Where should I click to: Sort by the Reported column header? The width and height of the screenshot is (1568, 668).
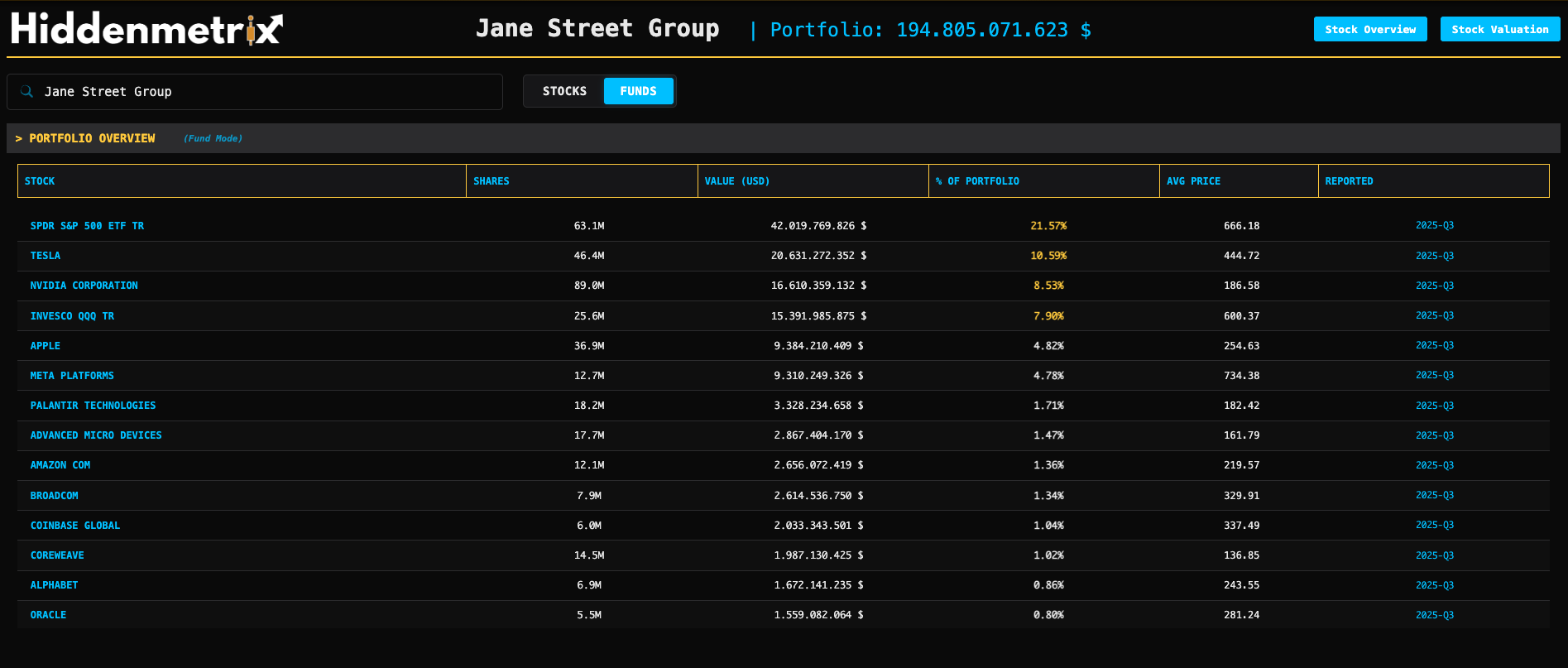click(1349, 181)
